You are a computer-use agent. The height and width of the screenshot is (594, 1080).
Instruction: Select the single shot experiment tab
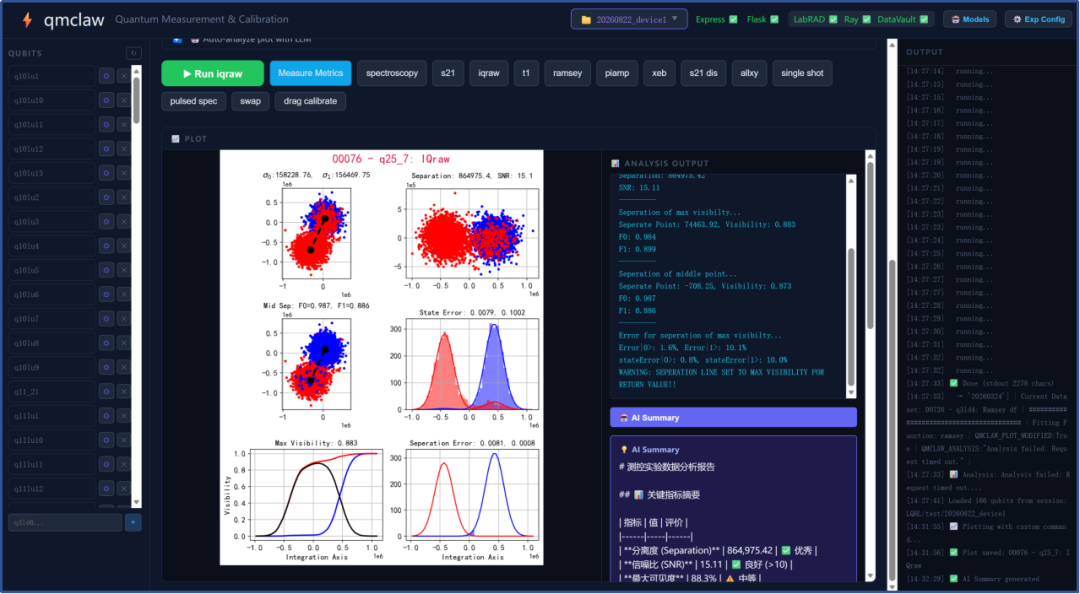point(802,73)
